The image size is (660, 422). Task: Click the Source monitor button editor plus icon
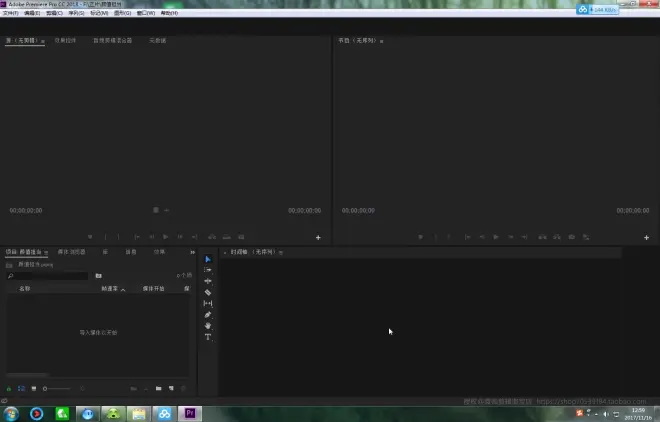point(318,238)
